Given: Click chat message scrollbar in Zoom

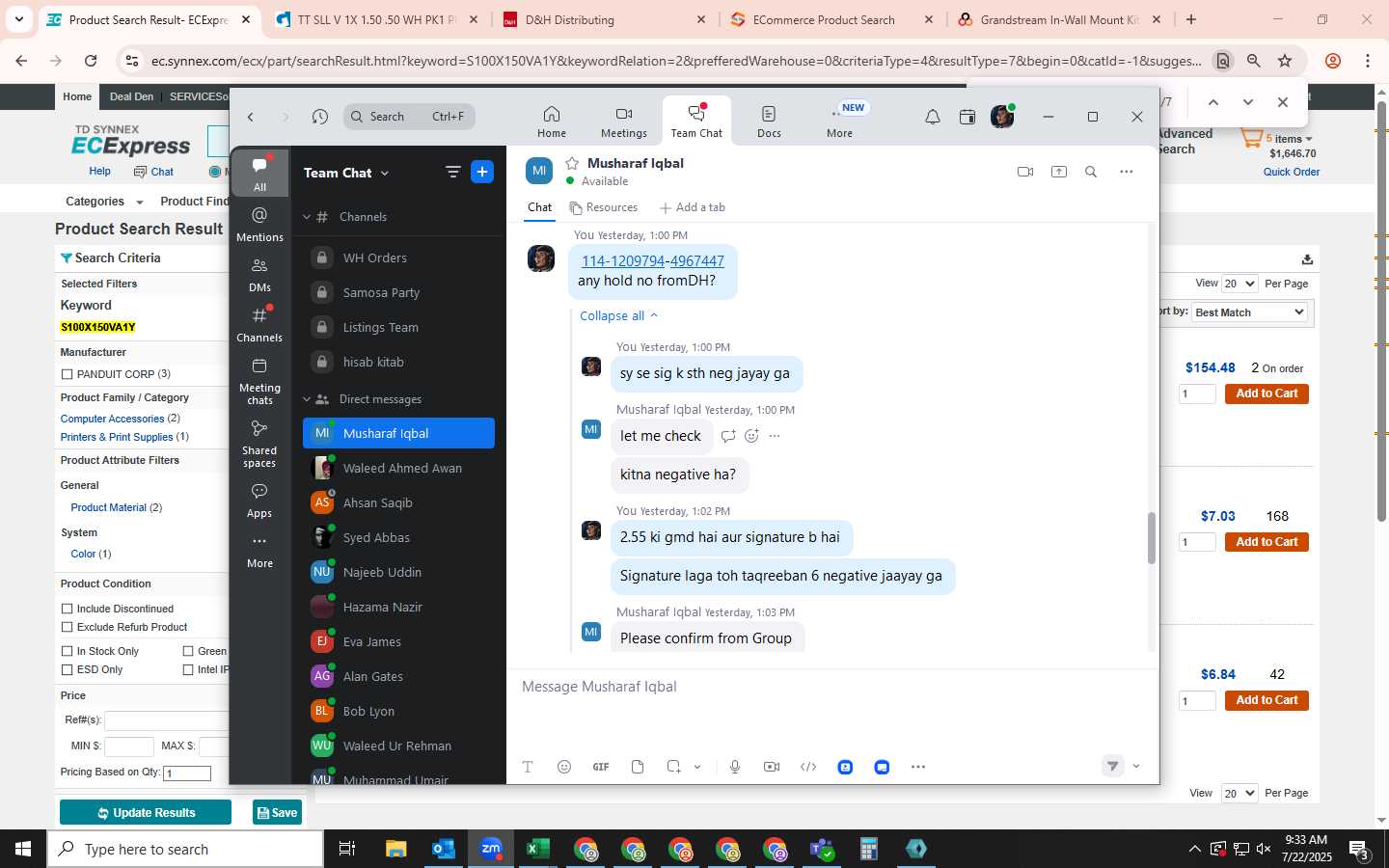Looking at the screenshot, I should [x=1151, y=538].
